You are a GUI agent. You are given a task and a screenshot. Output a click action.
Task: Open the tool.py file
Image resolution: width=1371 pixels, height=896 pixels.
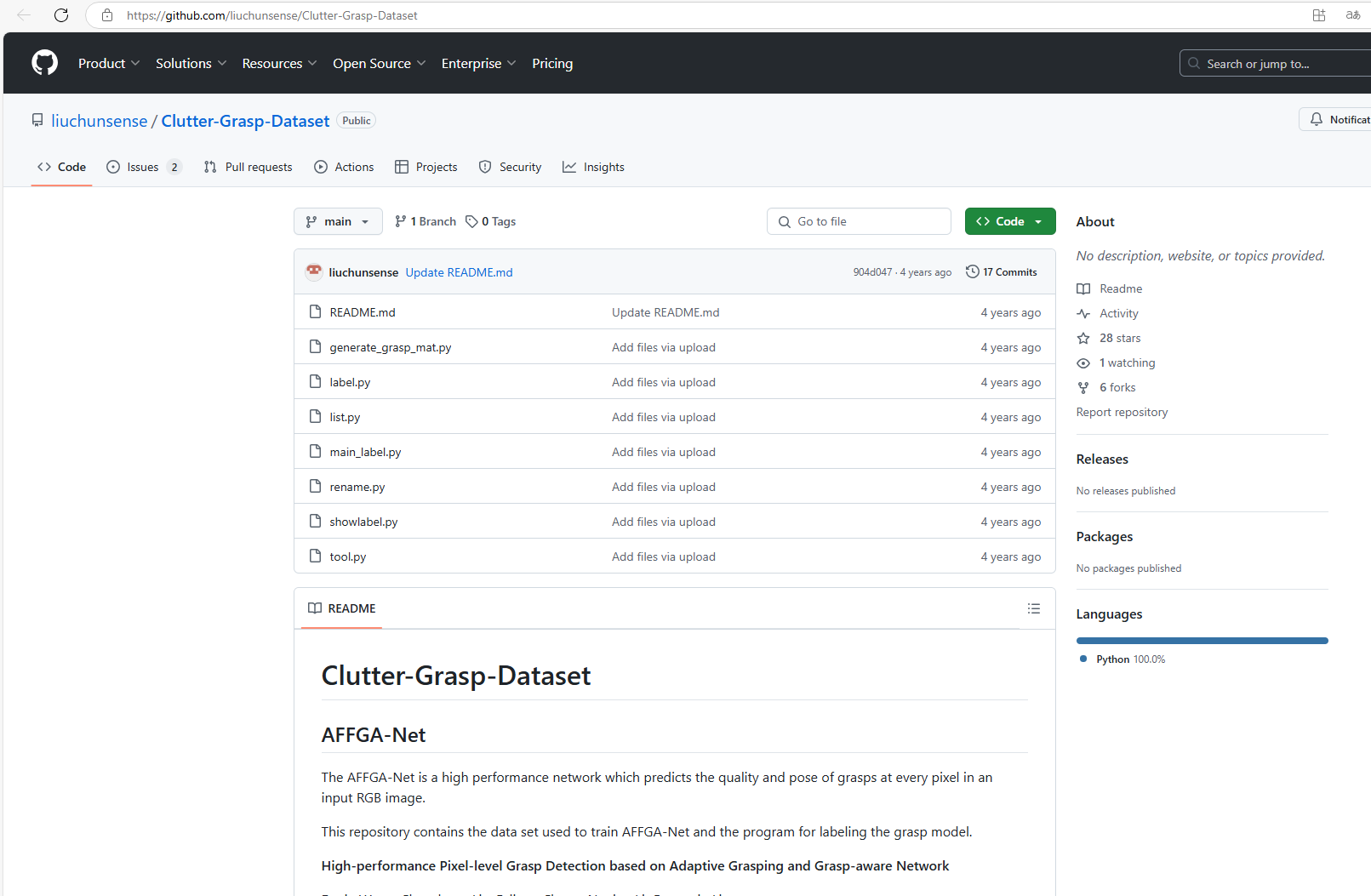coord(347,556)
